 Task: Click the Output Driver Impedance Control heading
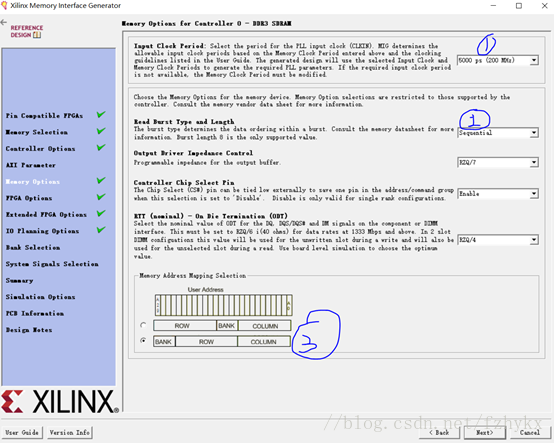pos(193,153)
